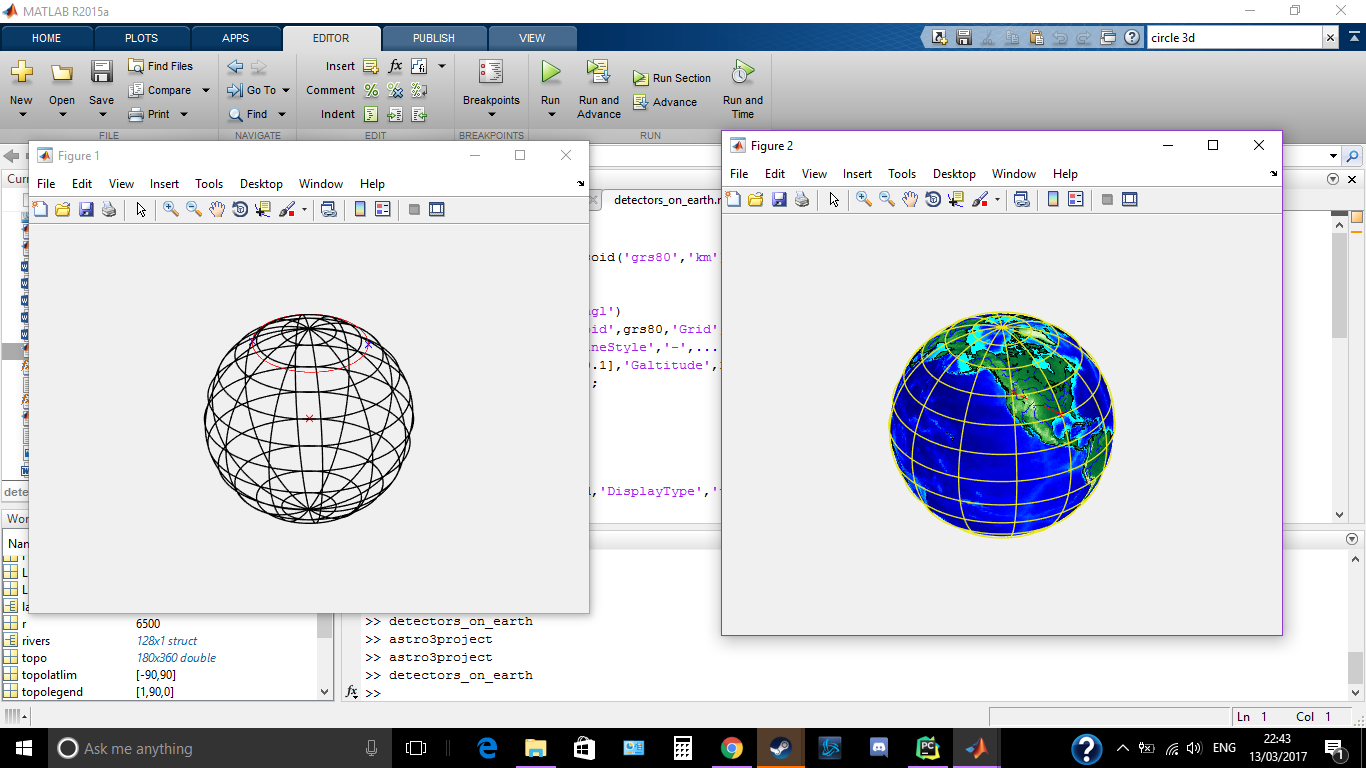Open Tools menu in Figure 2
This screenshot has height=768, width=1366.
[x=902, y=174]
